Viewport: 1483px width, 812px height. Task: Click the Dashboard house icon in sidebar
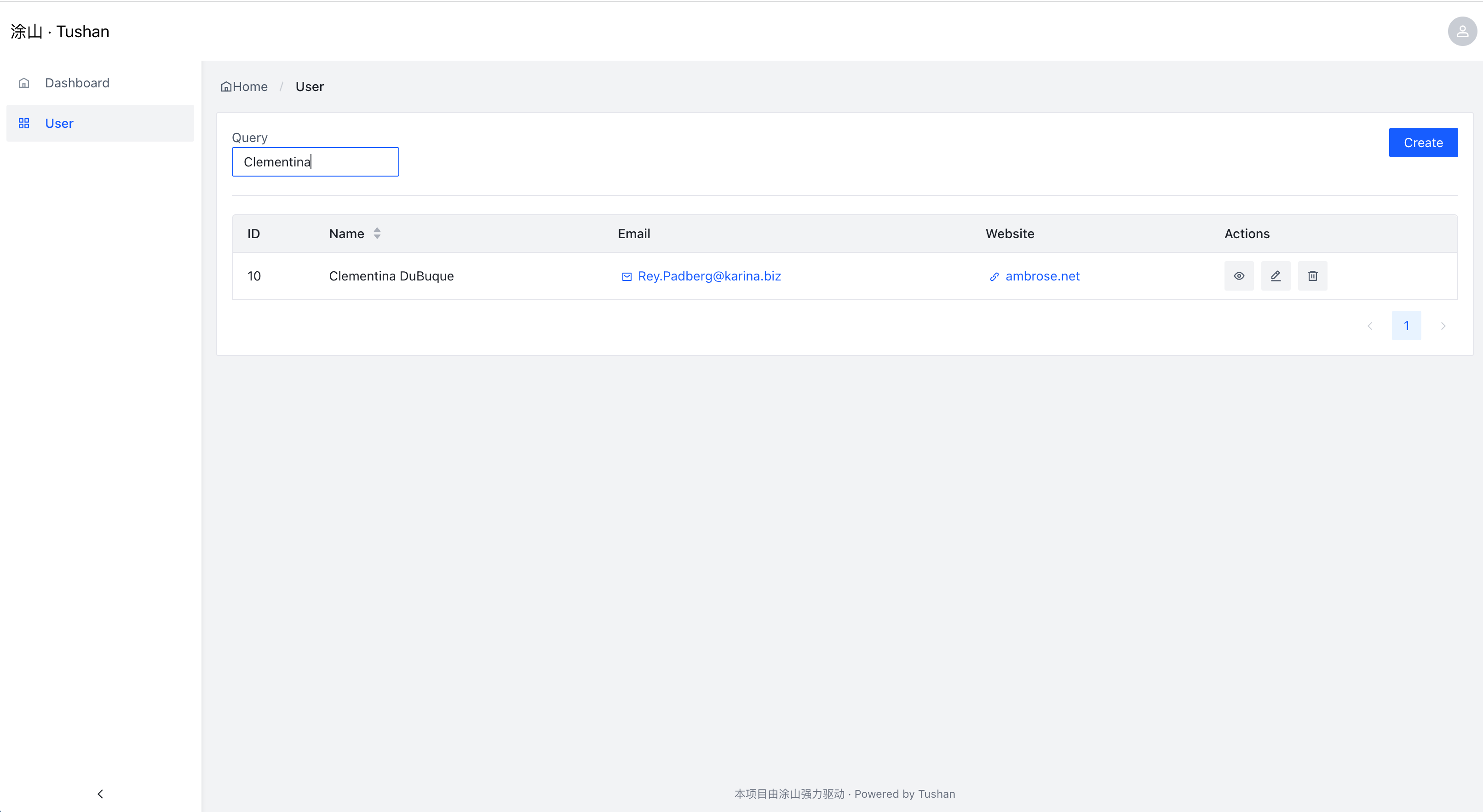[23, 83]
